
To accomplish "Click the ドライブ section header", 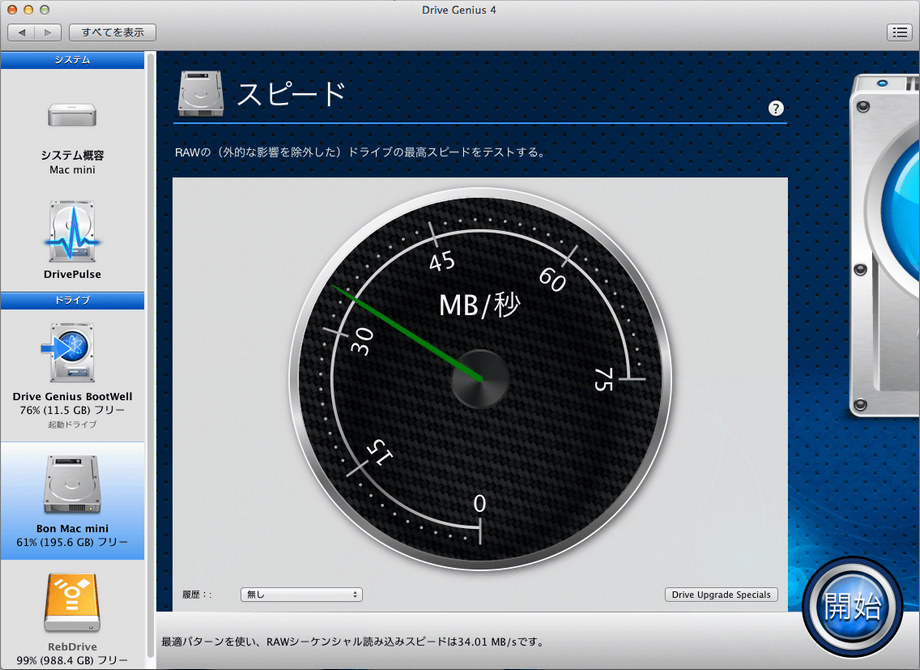I will click(72, 300).
